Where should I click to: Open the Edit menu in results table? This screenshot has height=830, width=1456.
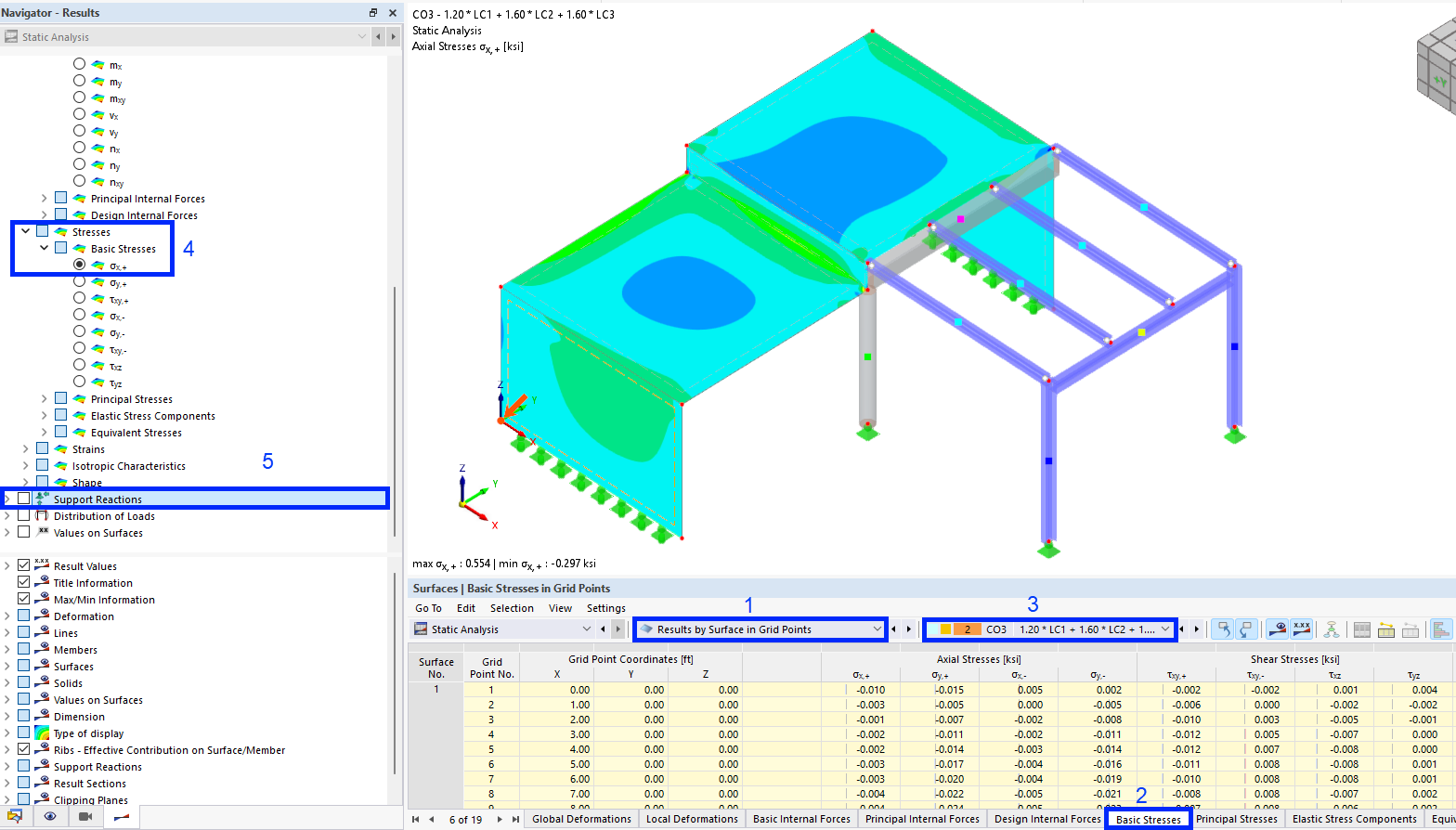coord(466,608)
